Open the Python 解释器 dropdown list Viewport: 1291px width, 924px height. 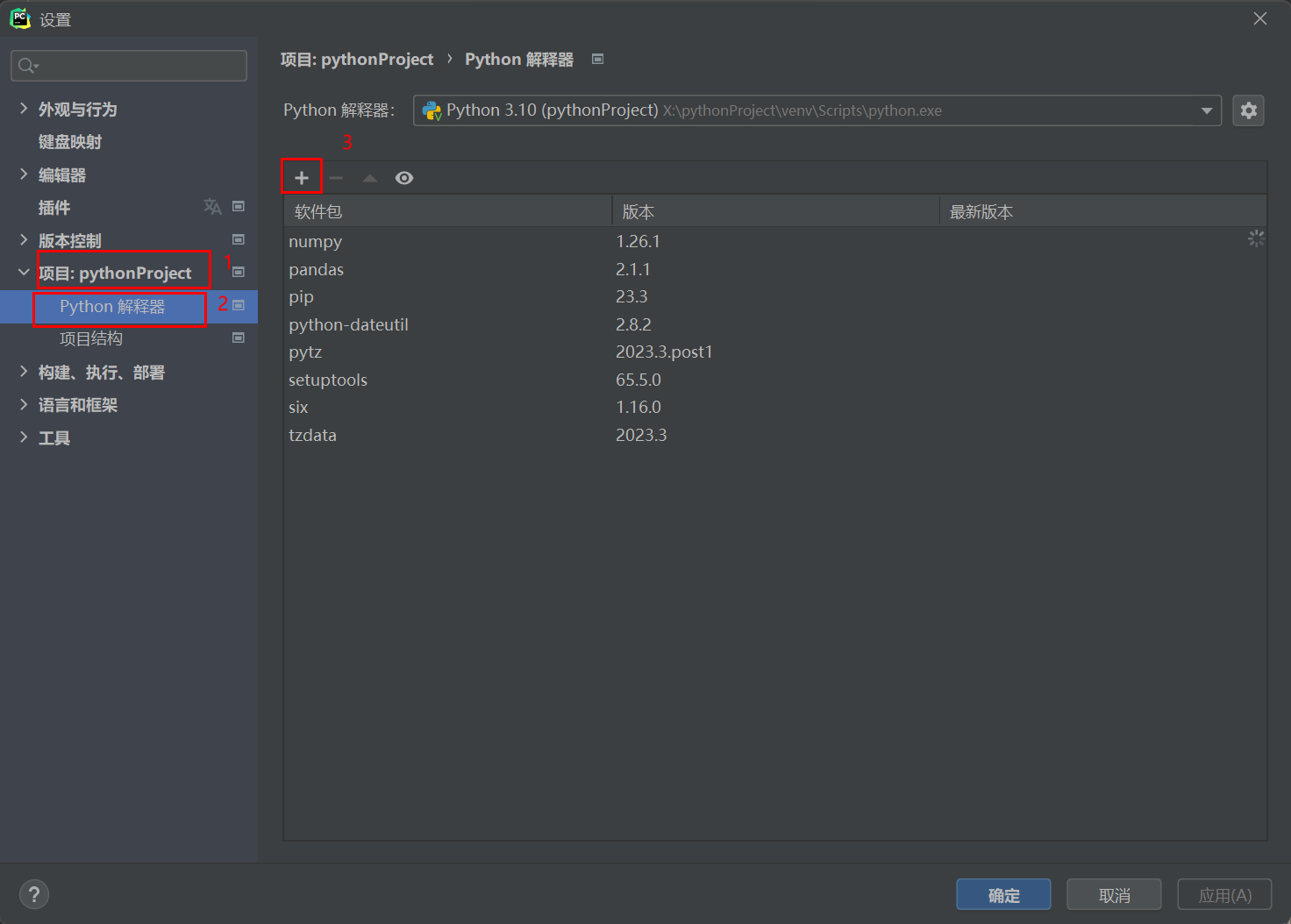tap(1206, 110)
